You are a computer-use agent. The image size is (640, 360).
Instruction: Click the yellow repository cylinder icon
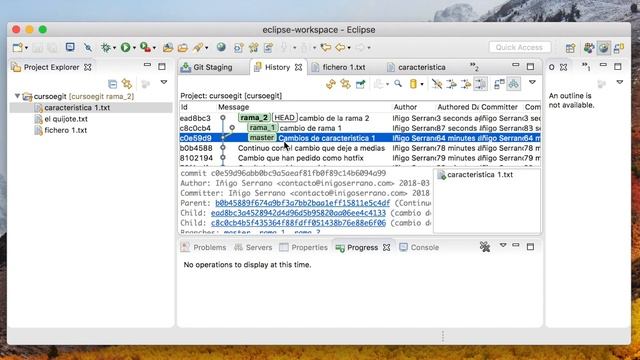coord(413,84)
